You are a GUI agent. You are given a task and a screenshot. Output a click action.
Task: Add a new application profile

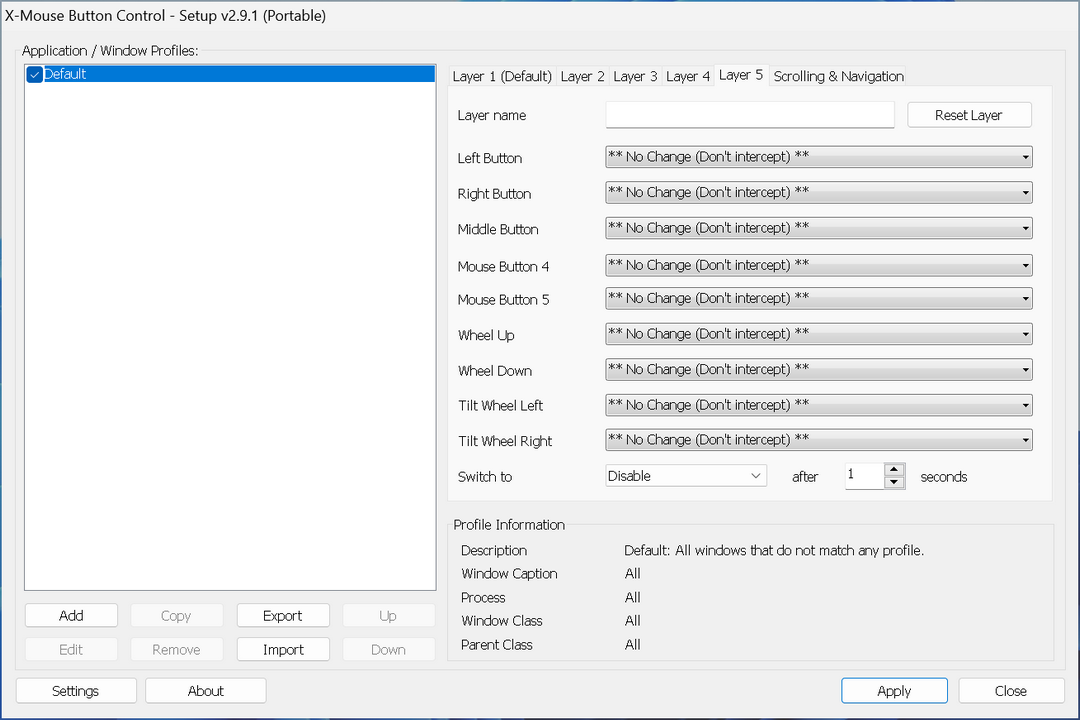point(71,614)
